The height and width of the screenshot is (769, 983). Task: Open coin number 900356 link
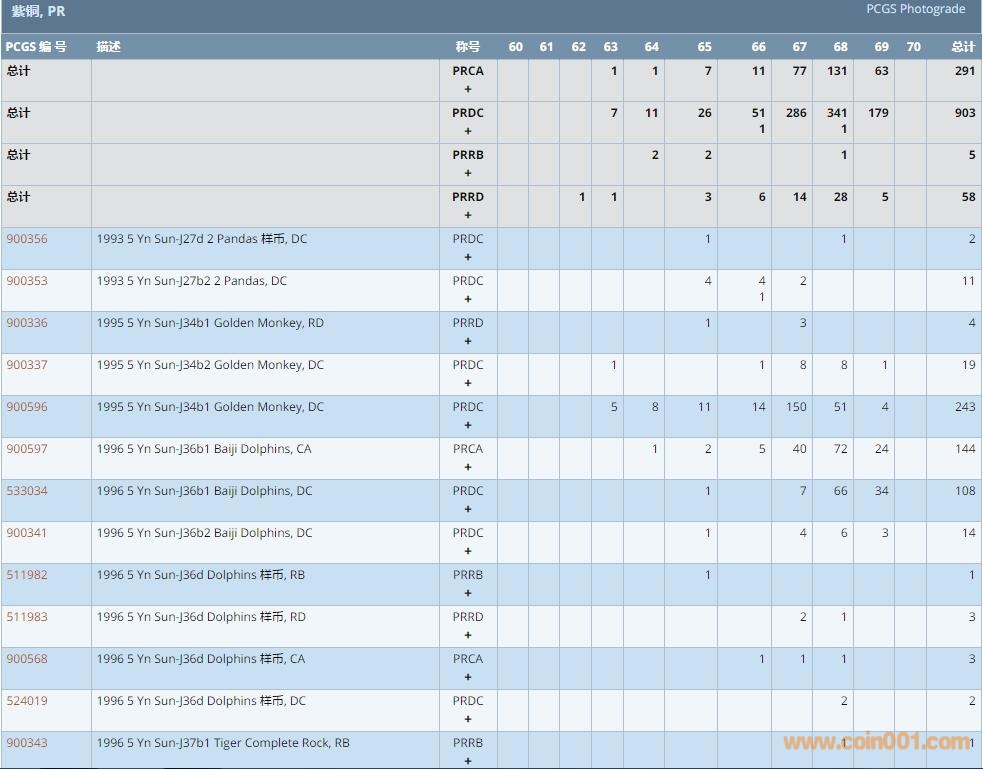click(x=27, y=239)
